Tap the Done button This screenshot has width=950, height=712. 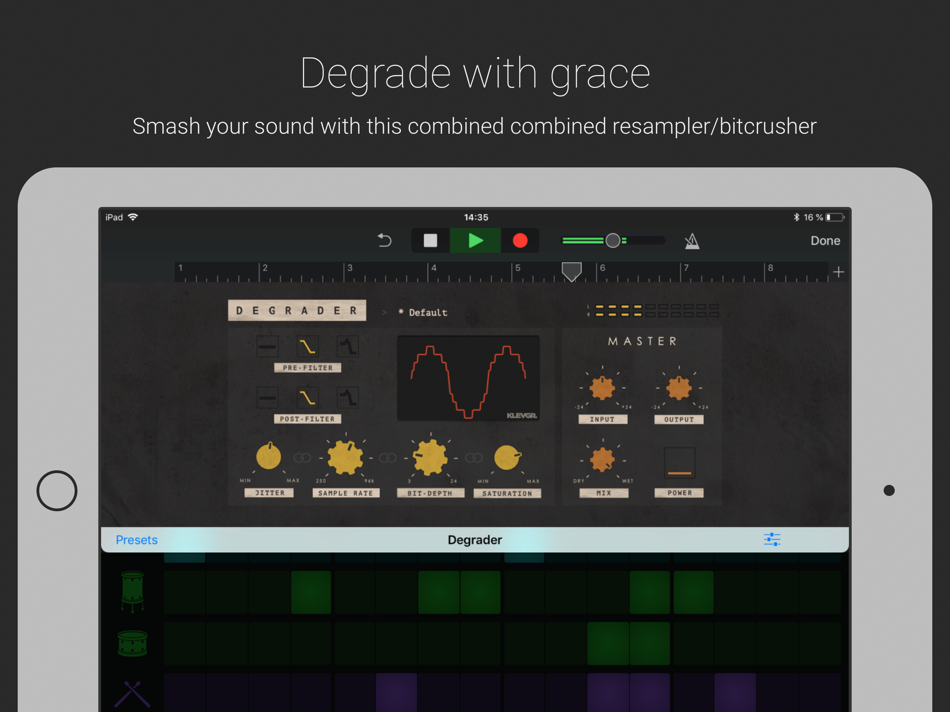point(825,241)
